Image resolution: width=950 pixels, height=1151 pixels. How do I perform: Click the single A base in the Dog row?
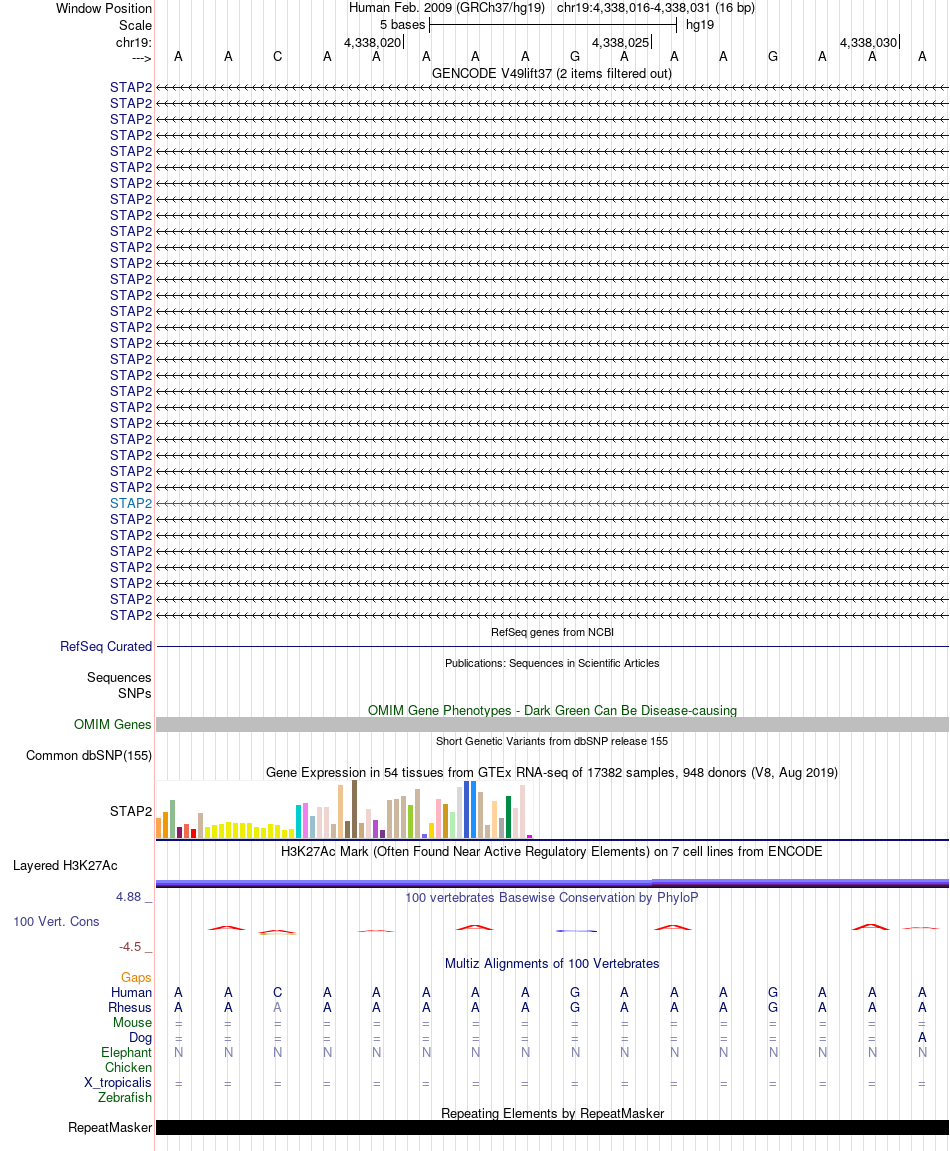922,1038
